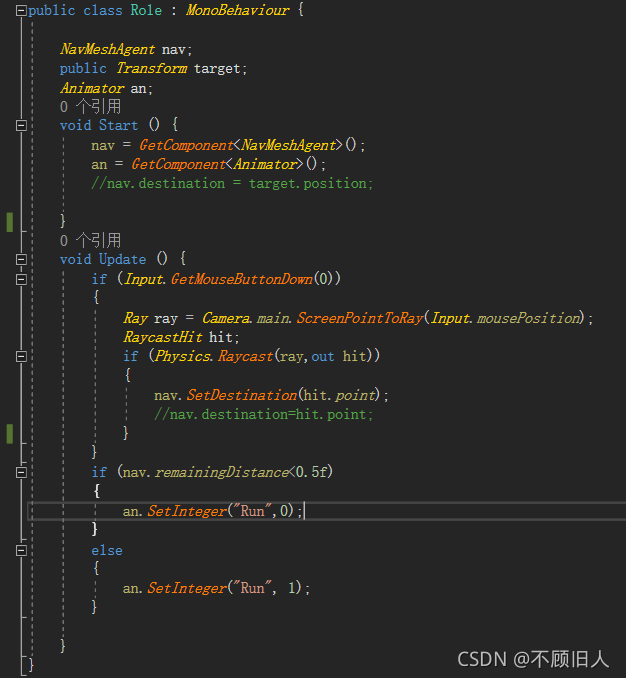Click nav.remainingDistance<0.5f condition

pyautogui.click(x=225, y=472)
